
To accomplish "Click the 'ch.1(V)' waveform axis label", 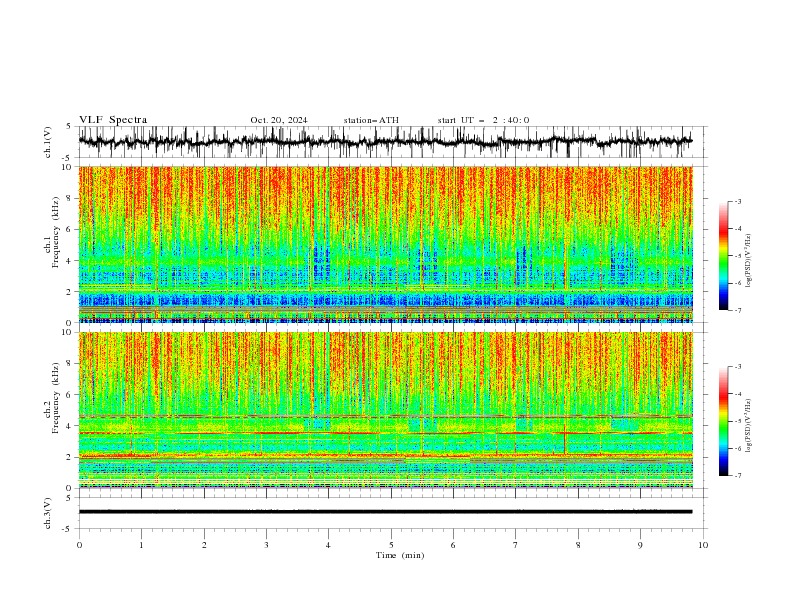I will click(48, 142).
